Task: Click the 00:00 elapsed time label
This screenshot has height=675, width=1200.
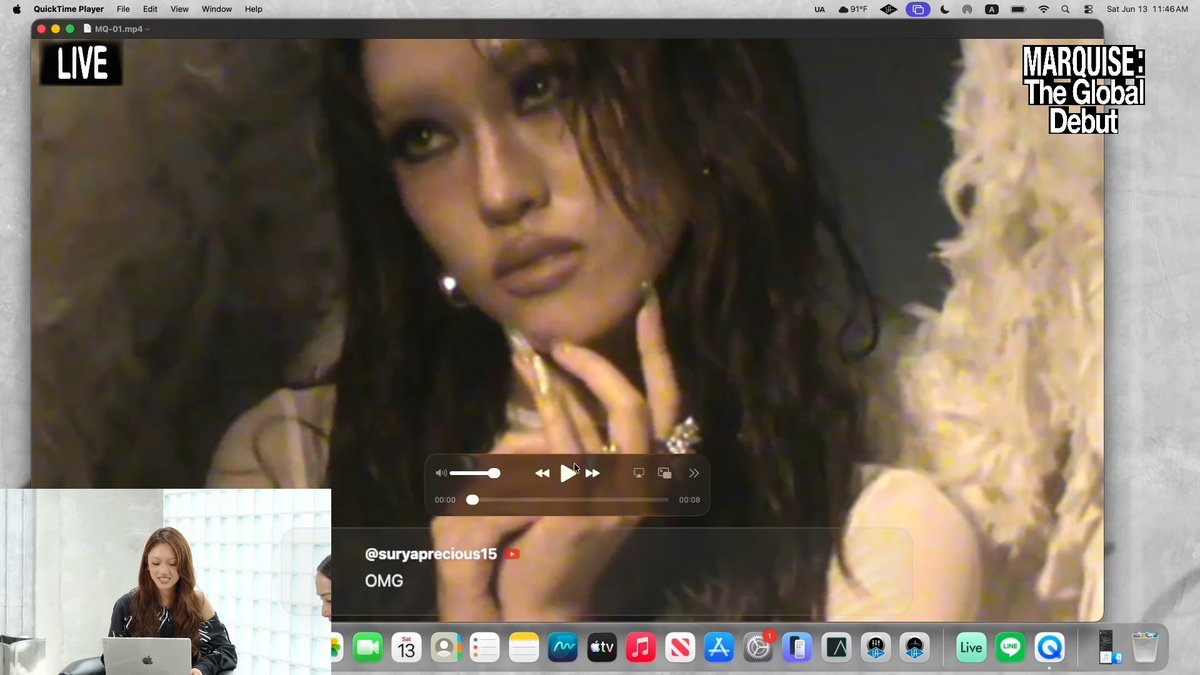Action: pos(445,500)
